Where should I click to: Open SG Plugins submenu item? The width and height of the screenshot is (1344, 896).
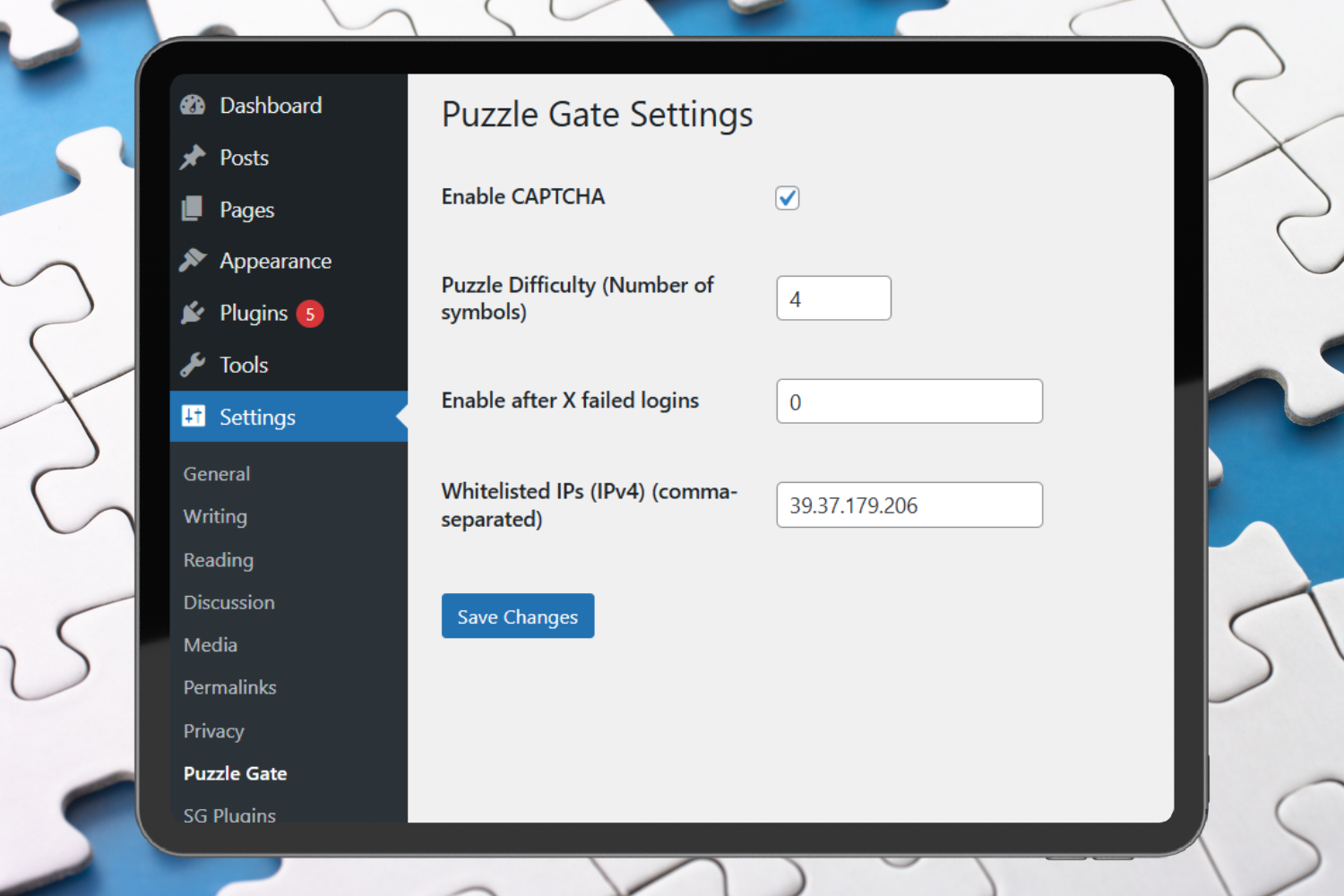coord(229,814)
